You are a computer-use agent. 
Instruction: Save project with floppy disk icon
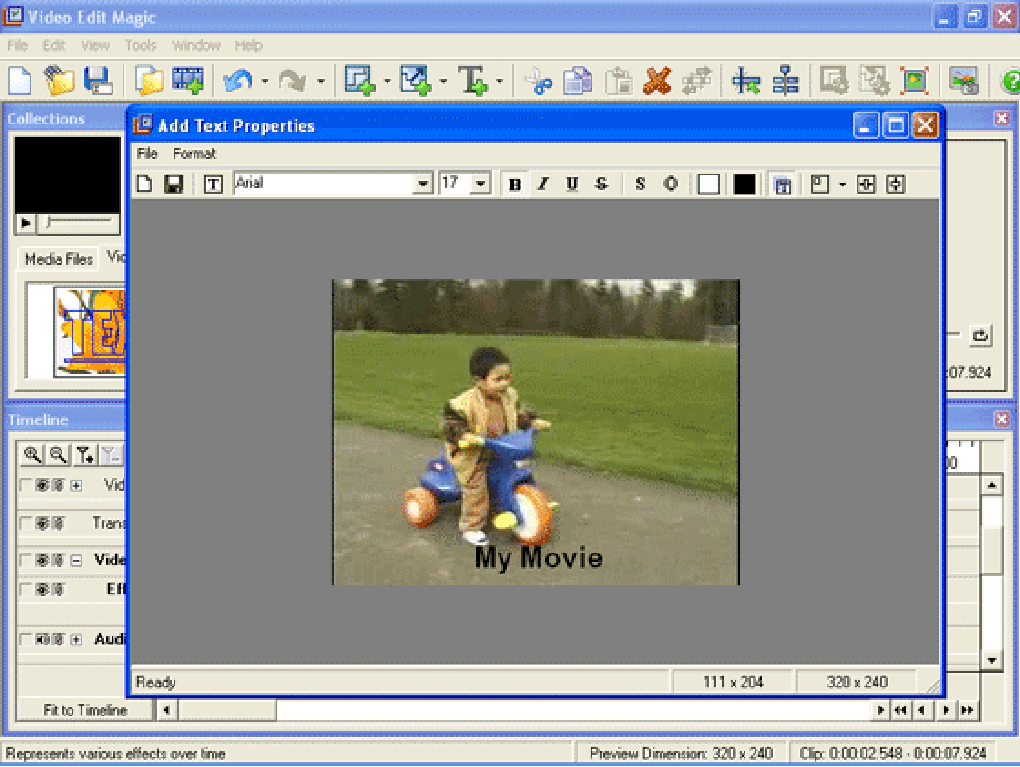pos(98,81)
